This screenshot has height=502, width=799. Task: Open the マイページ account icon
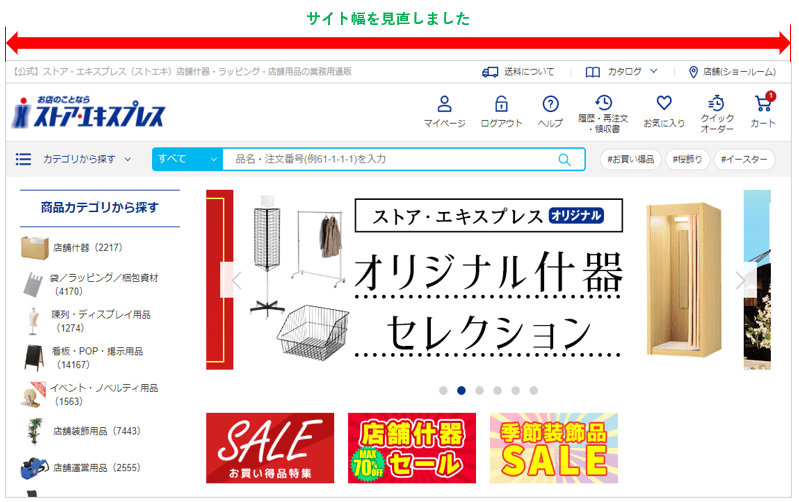coord(444,104)
